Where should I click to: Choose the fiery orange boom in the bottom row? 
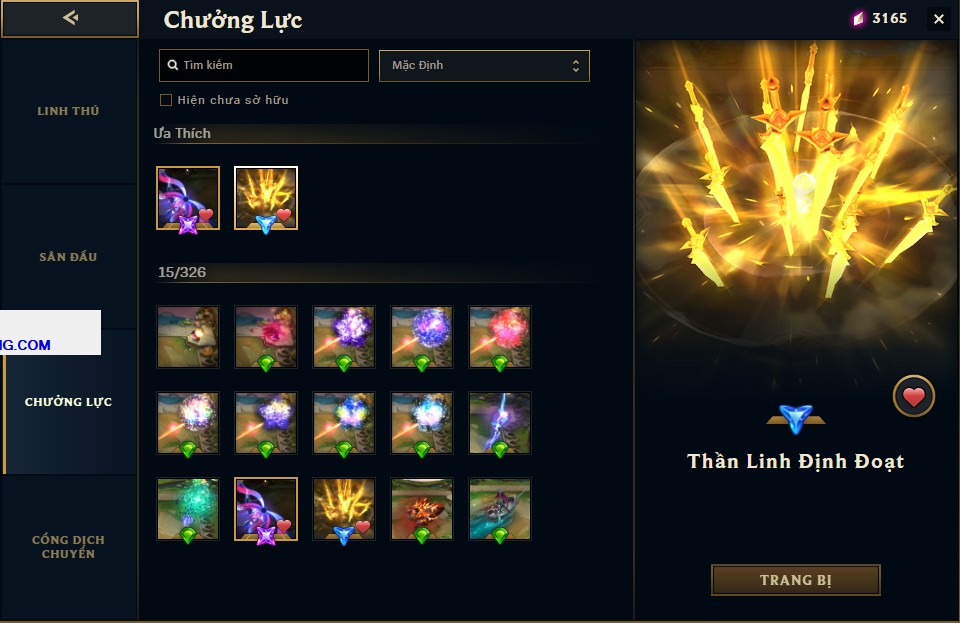422,509
